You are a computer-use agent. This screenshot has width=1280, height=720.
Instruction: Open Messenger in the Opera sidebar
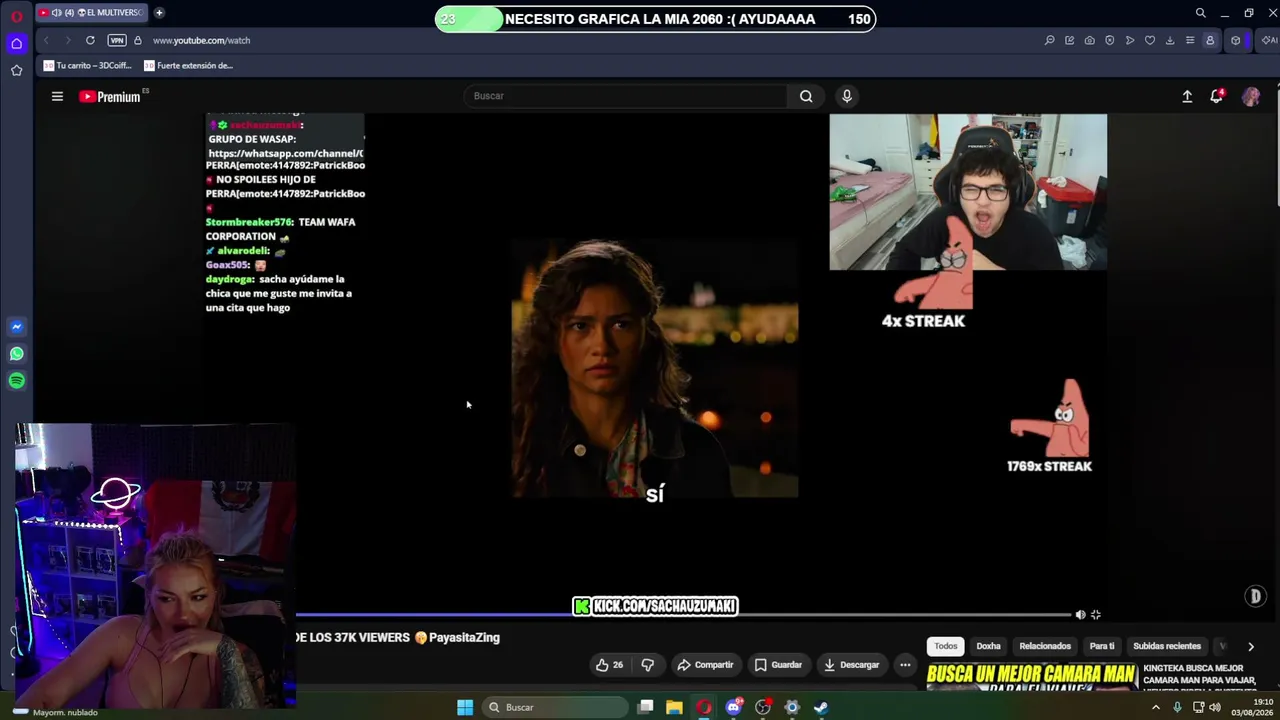[x=16, y=327]
